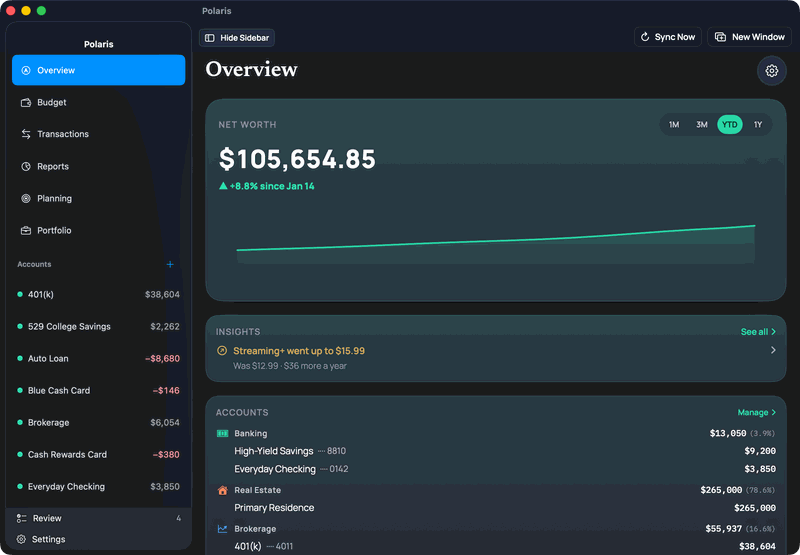800x555 pixels.
Task: Open the 401(k) 4011 row
Action: pyautogui.click(x=495, y=546)
